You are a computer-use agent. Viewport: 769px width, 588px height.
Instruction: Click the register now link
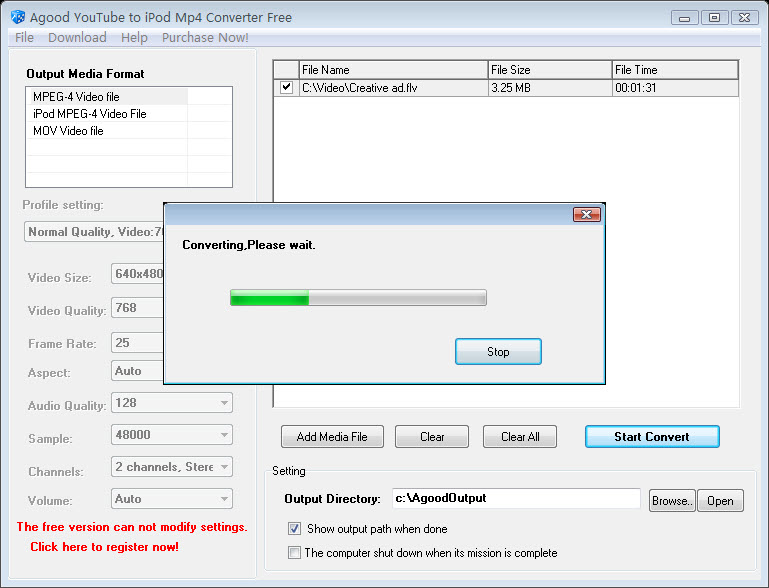[x=104, y=547]
